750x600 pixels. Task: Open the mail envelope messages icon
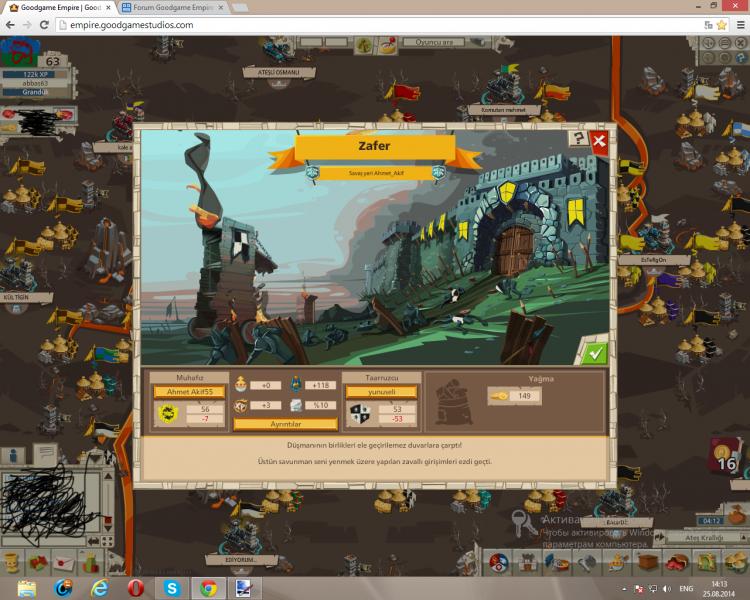[x=64, y=562]
